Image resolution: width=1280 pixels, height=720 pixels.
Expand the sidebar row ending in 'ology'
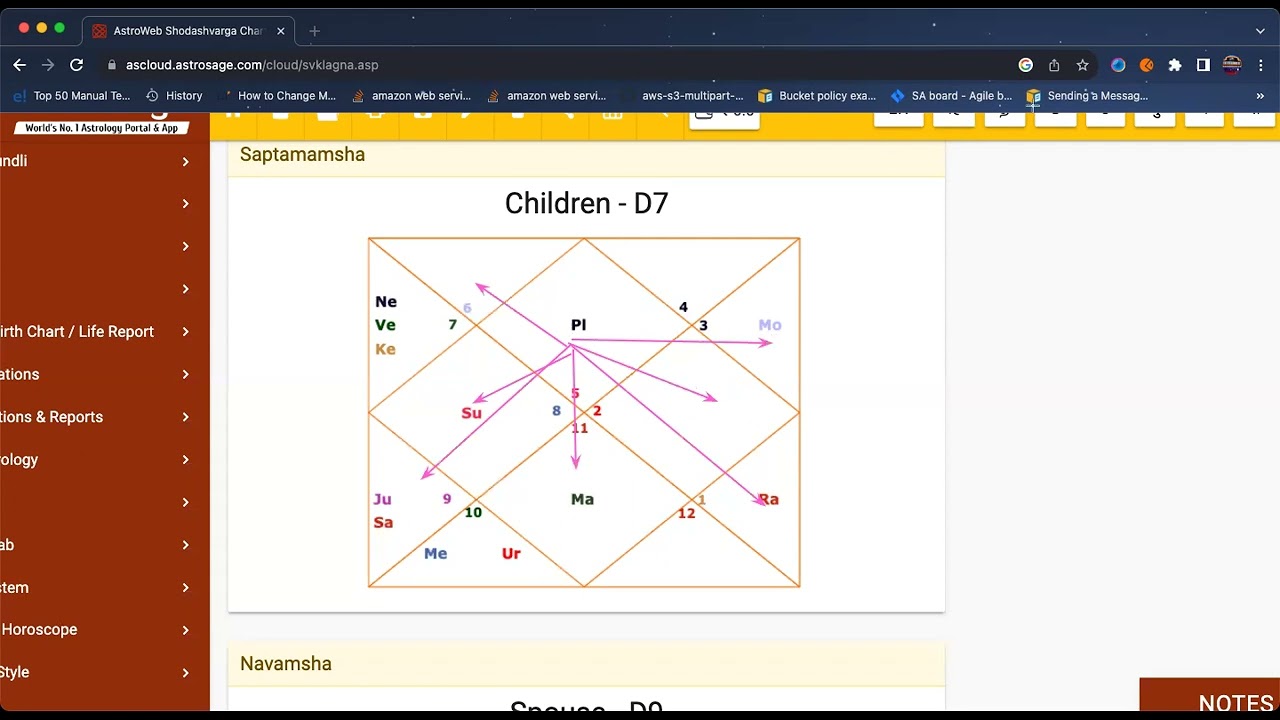(105, 460)
